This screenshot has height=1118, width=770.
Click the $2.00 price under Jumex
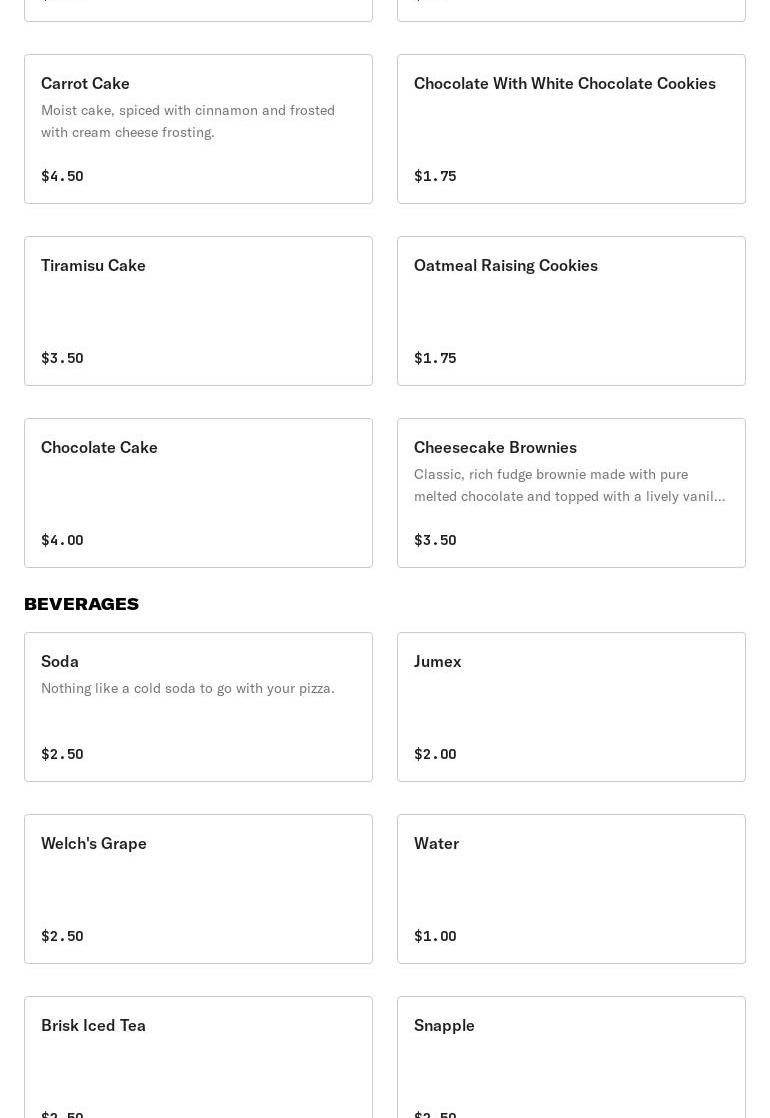435,754
